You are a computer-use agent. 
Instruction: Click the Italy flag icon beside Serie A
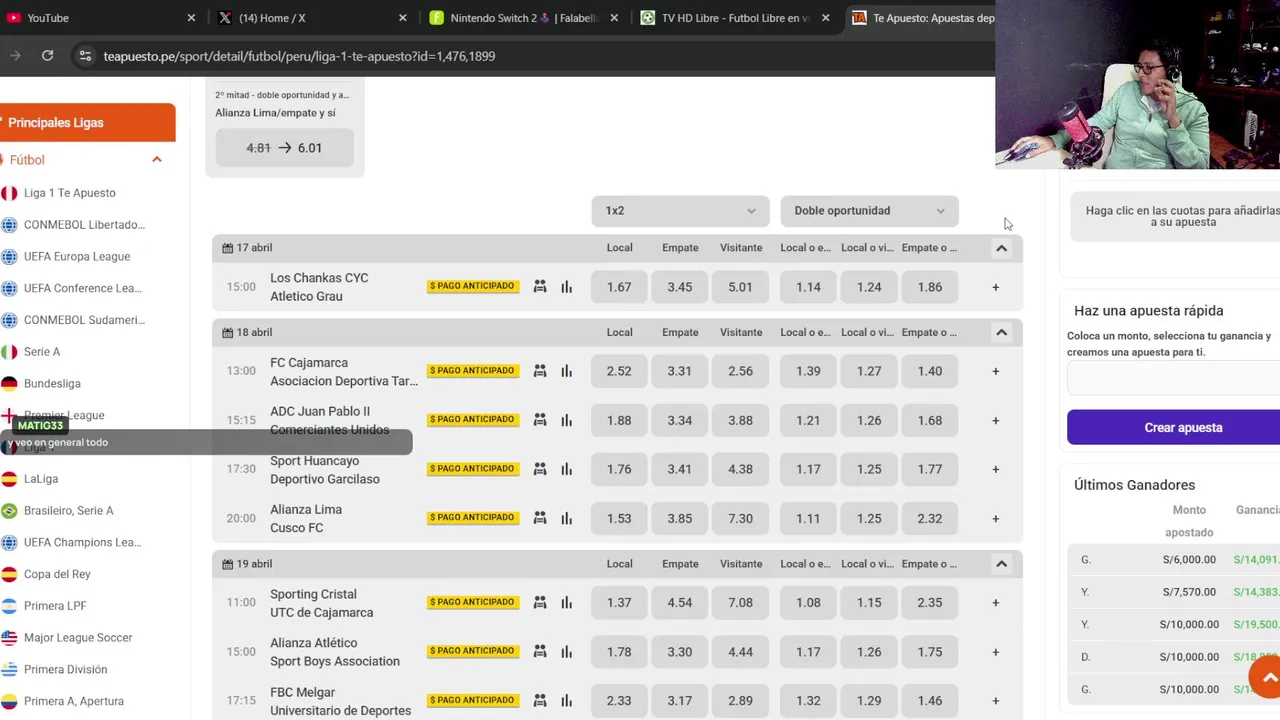[9, 352]
